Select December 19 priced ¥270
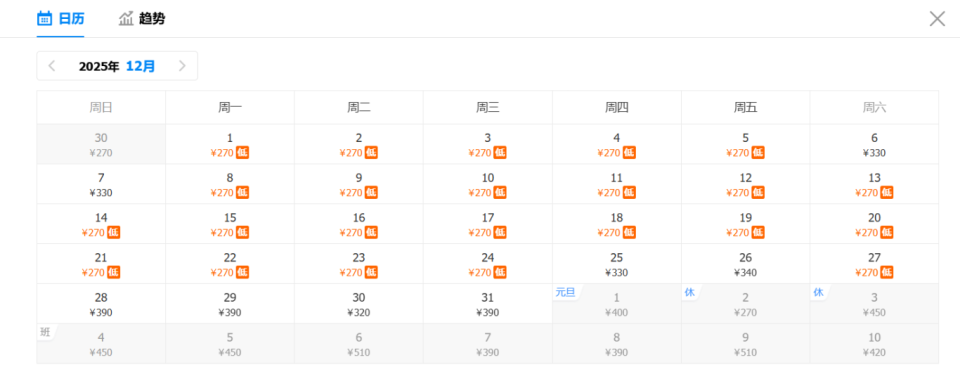The width and height of the screenshot is (960, 386). (x=746, y=224)
